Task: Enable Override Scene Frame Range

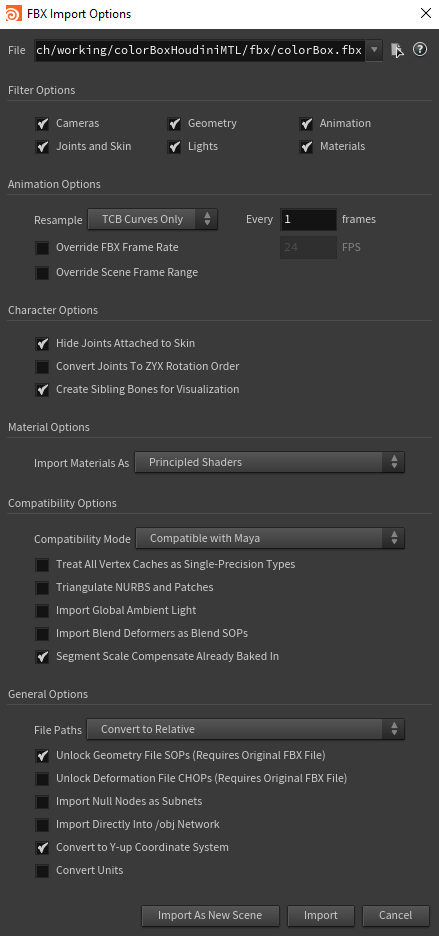Action: tap(42, 273)
